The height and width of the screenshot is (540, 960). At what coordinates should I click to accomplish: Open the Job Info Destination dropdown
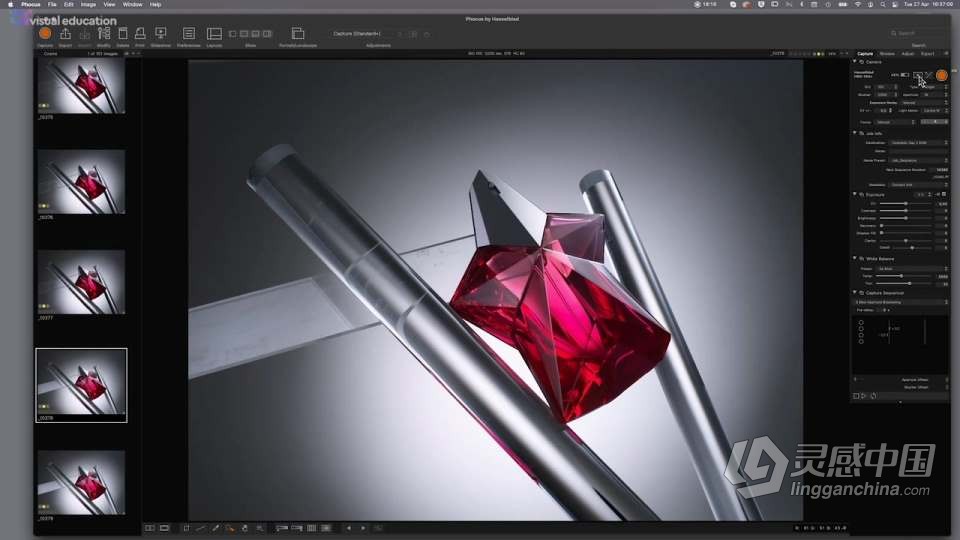coord(919,143)
